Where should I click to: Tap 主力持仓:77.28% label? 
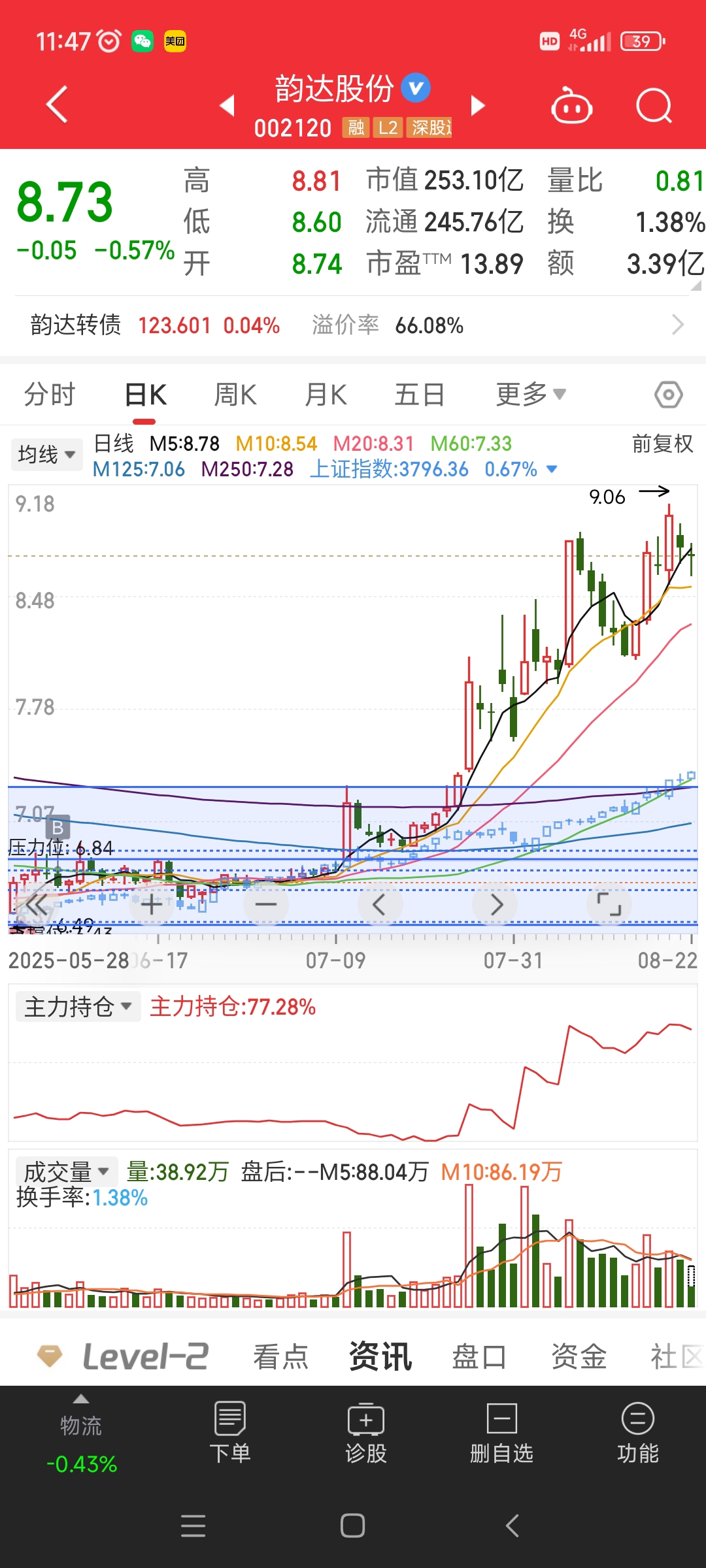[x=233, y=1007]
